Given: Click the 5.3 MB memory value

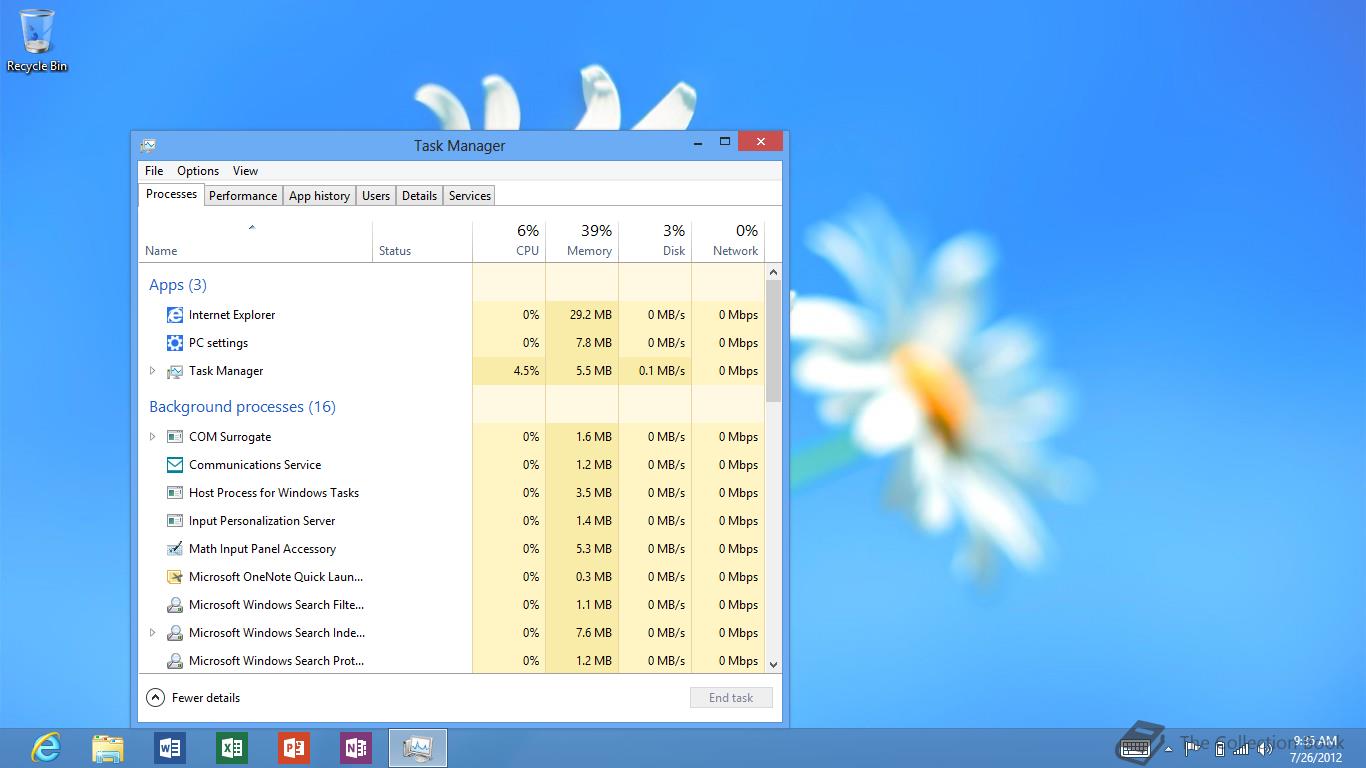Looking at the screenshot, I should tap(594, 549).
